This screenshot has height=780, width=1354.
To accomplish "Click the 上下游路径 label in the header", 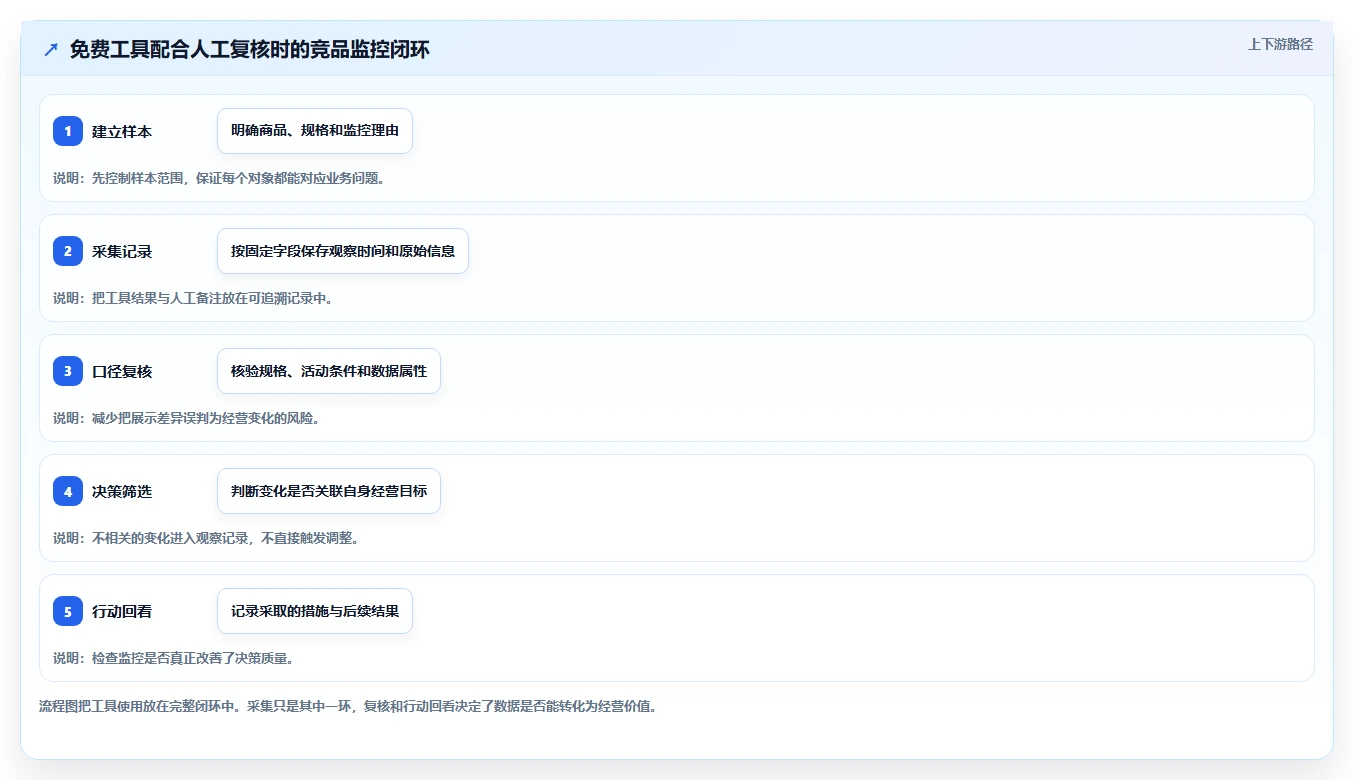I will [x=1280, y=44].
